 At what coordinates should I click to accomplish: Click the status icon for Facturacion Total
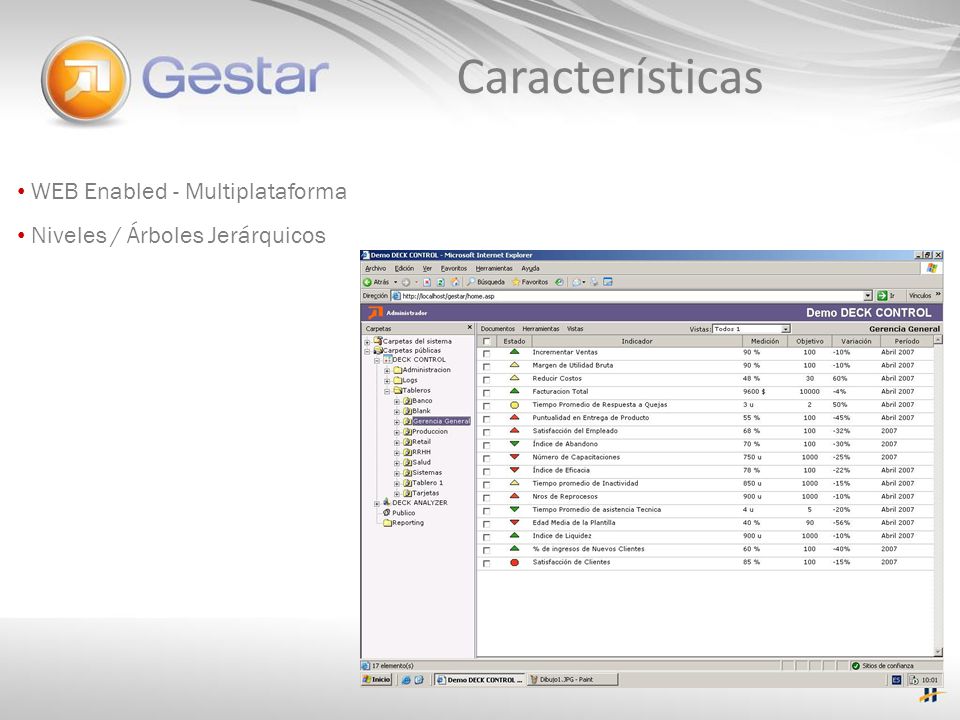click(x=514, y=391)
